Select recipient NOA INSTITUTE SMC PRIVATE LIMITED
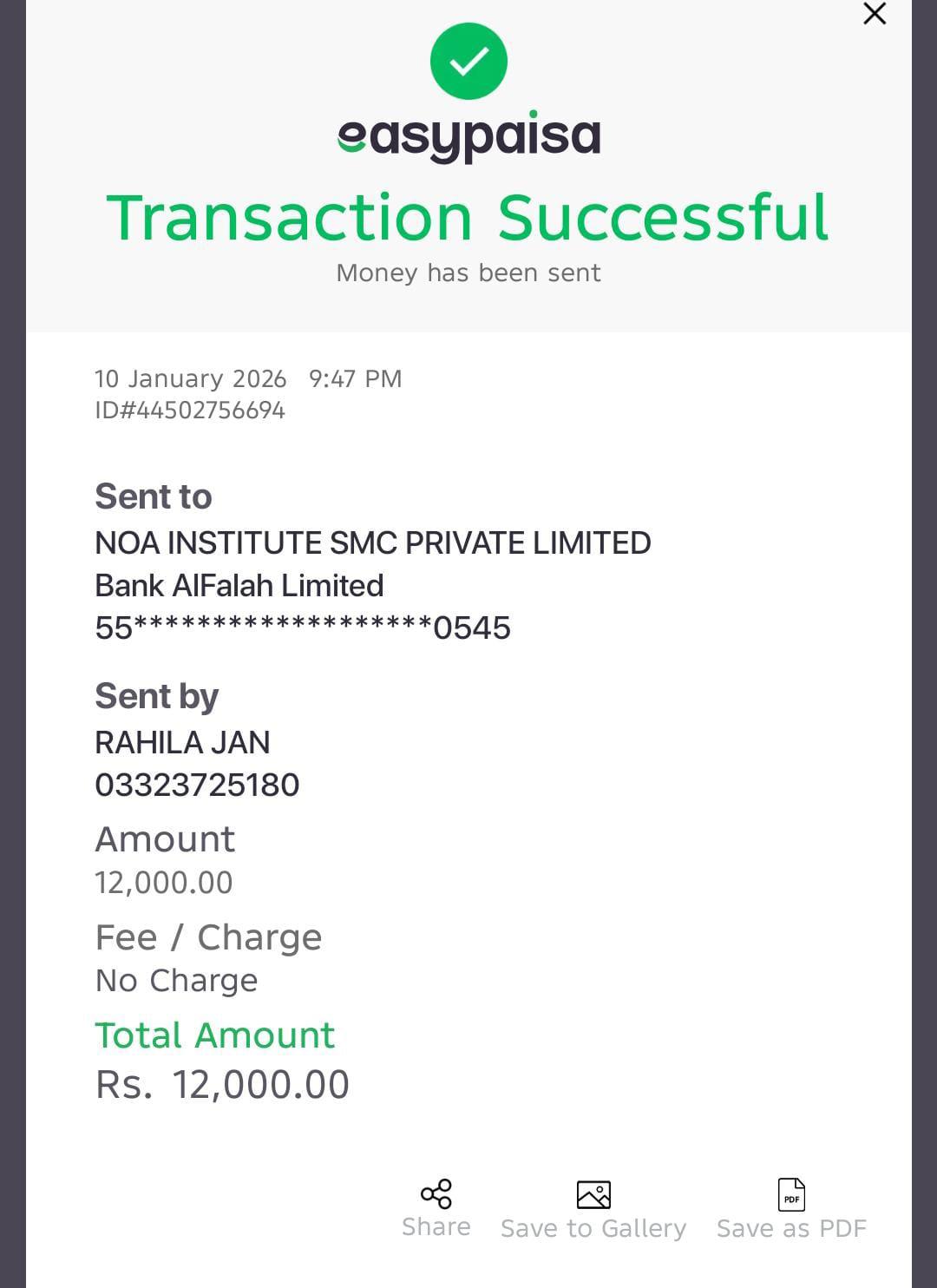The height and width of the screenshot is (1288, 937). coord(372,543)
